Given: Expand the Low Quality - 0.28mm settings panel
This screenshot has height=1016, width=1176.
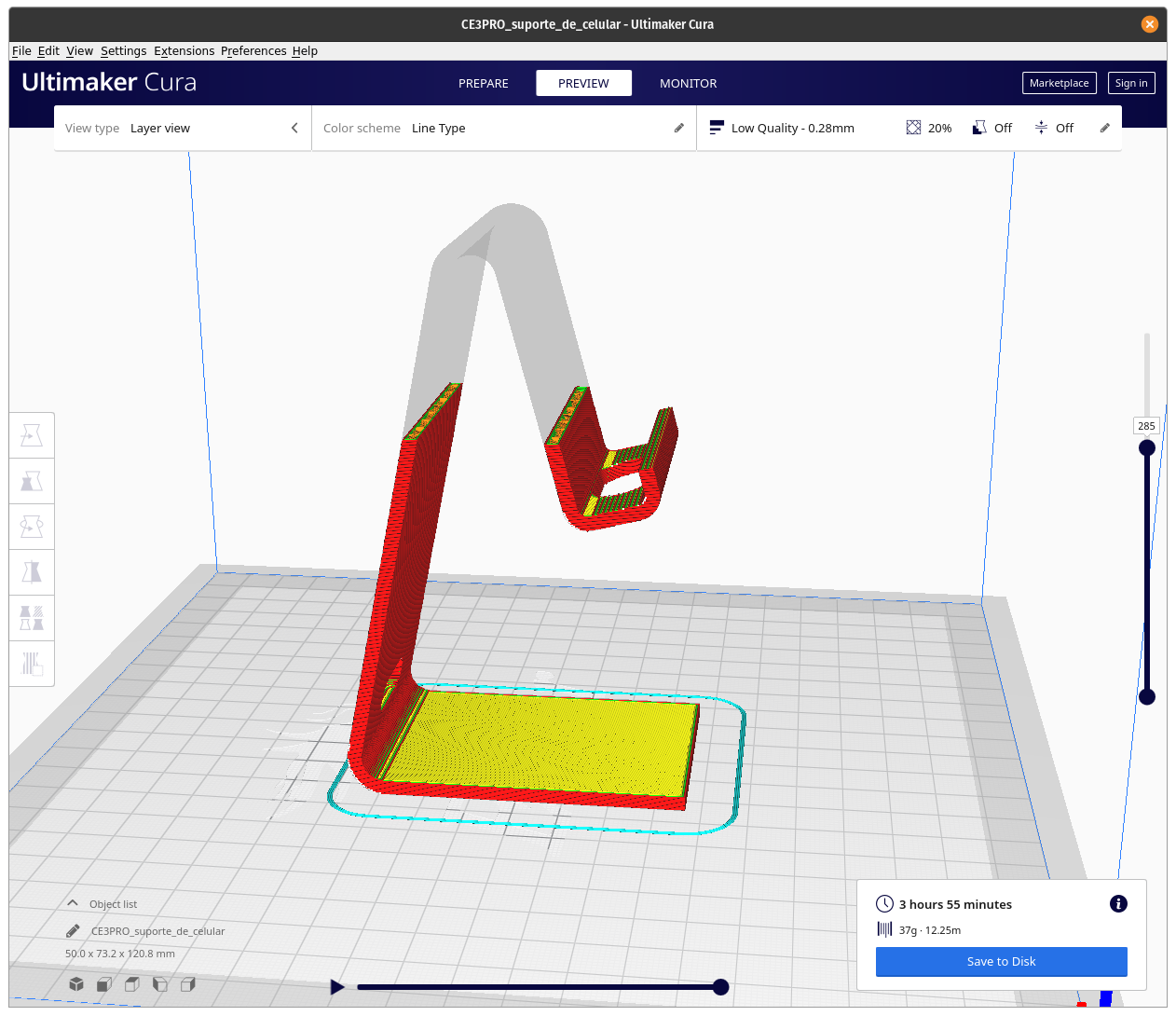Looking at the screenshot, I should click(x=909, y=128).
